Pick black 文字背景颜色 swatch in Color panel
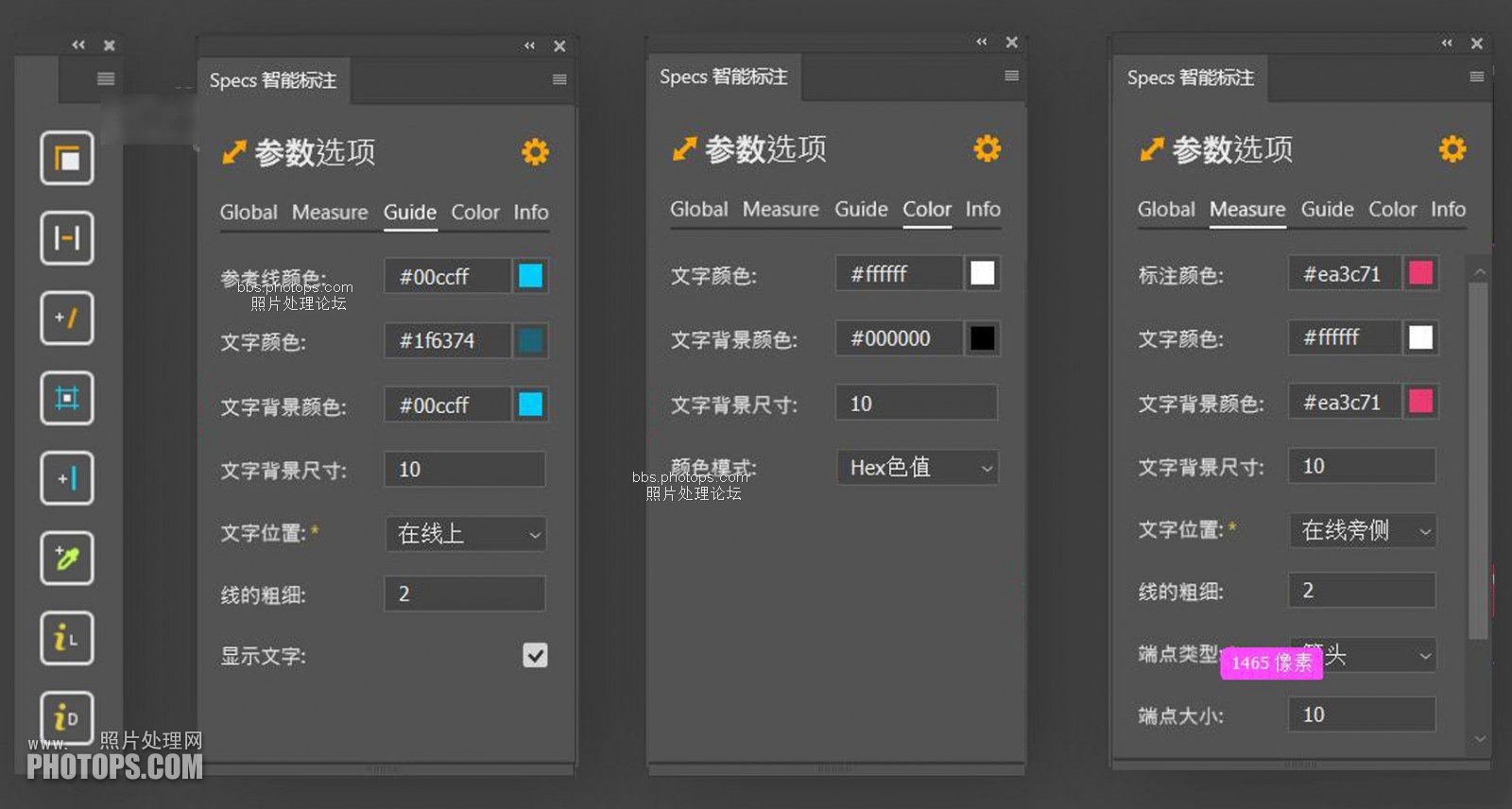Image resolution: width=1512 pixels, height=809 pixels. coord(983,338)
